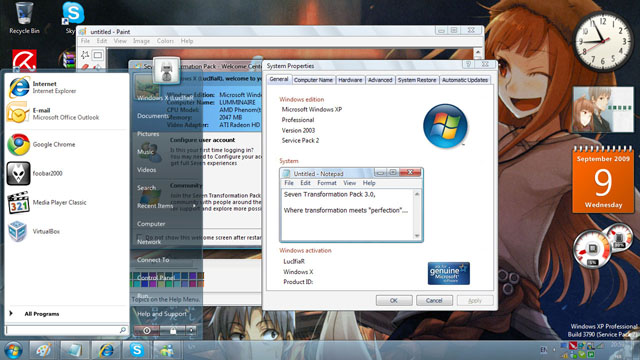640x360 pixels.
Task: Open Control Panel from Start menu
Action: click(x=156, y=278)
